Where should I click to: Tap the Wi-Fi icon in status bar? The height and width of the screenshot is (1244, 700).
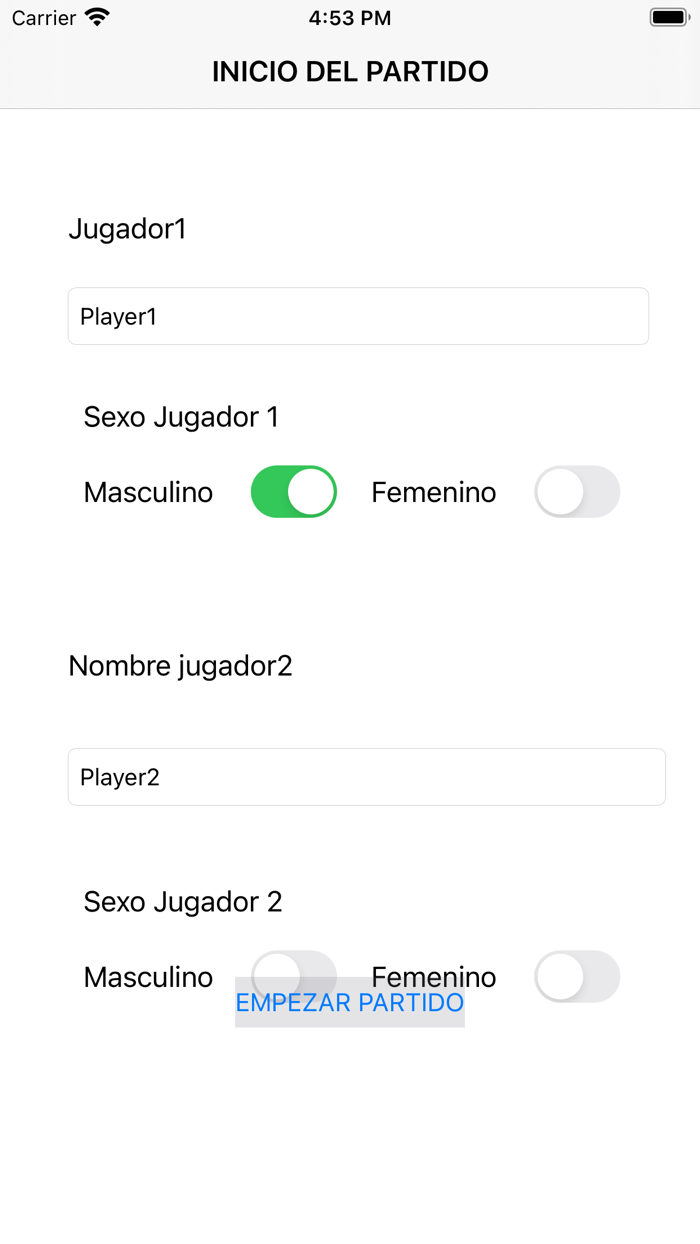97,17
